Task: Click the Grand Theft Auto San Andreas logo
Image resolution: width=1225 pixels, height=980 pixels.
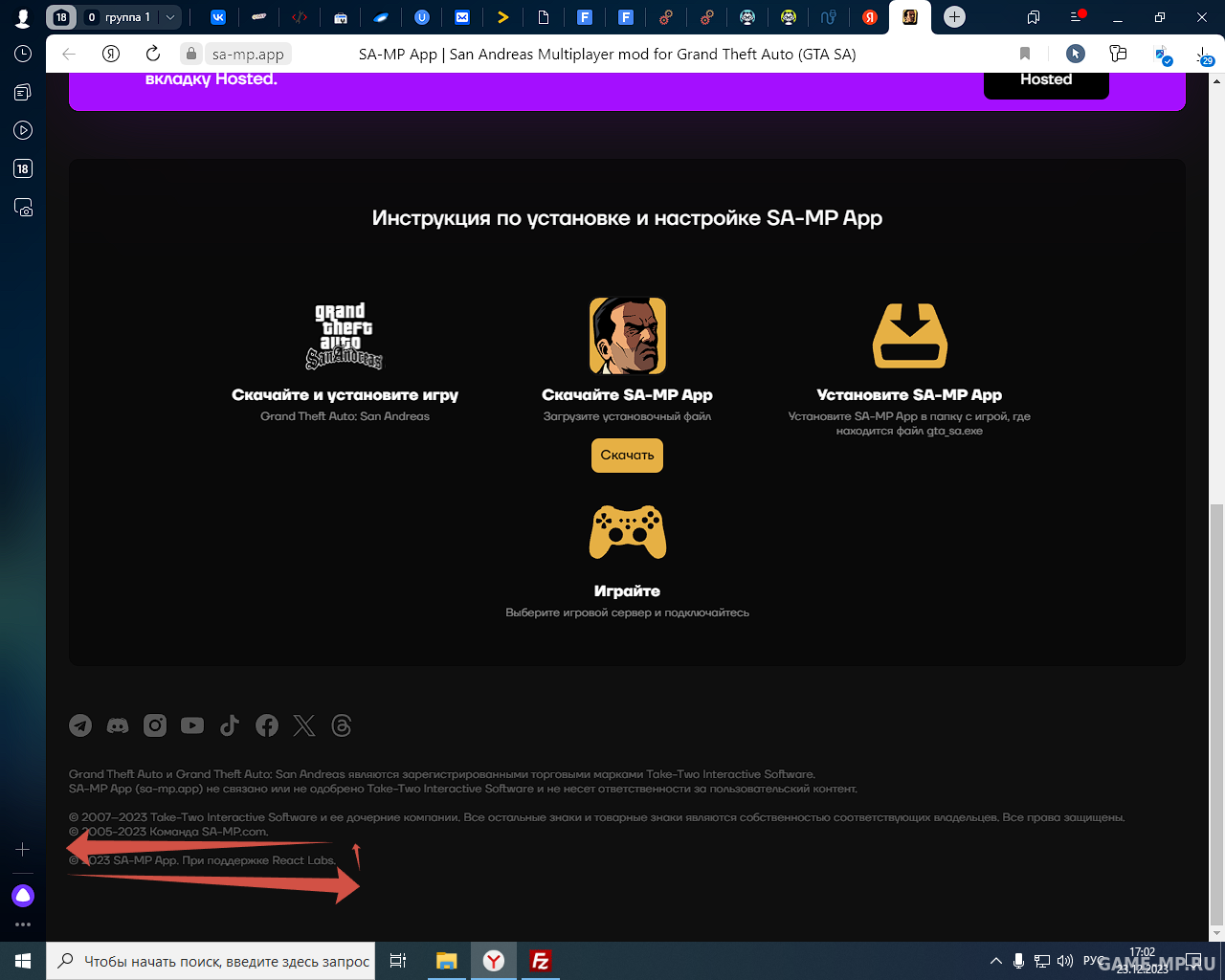Action: coord(345,336)
